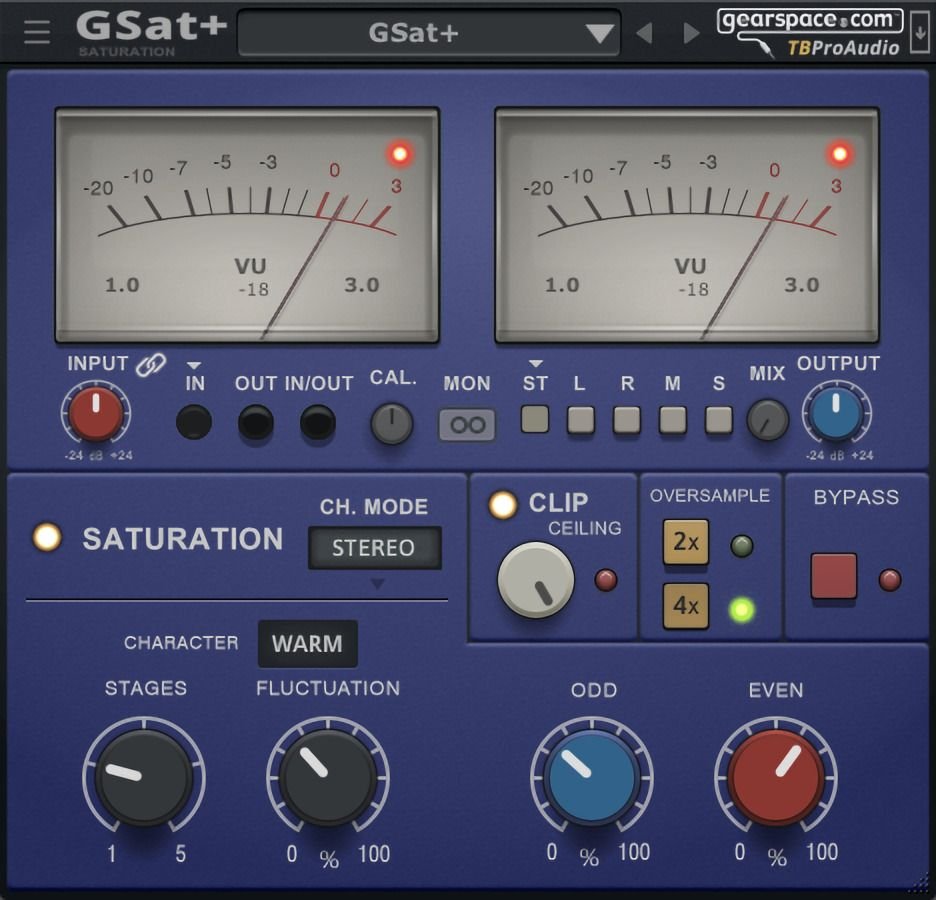Open the hamburger menu
The width and height of the screenshot is (936, 900).
(35, 30)
